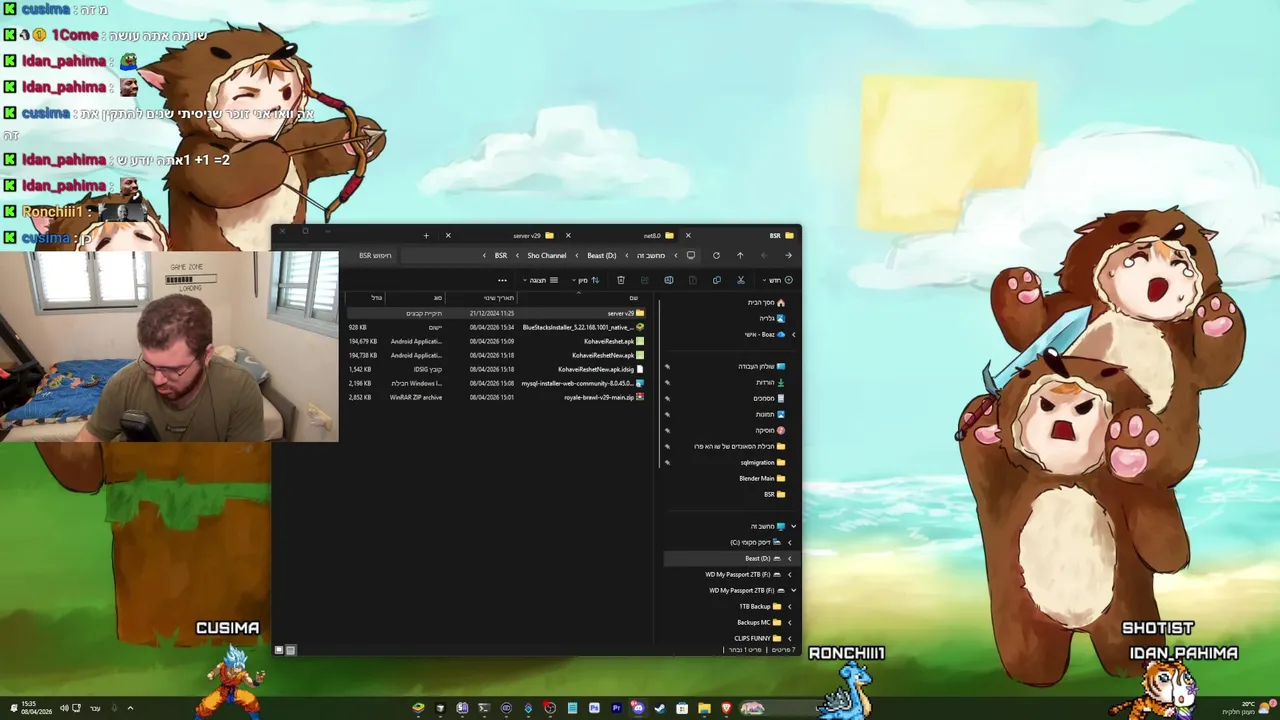Open the New (חדש) dropdown
This screenshot has height=720, width=1280.
779,280
